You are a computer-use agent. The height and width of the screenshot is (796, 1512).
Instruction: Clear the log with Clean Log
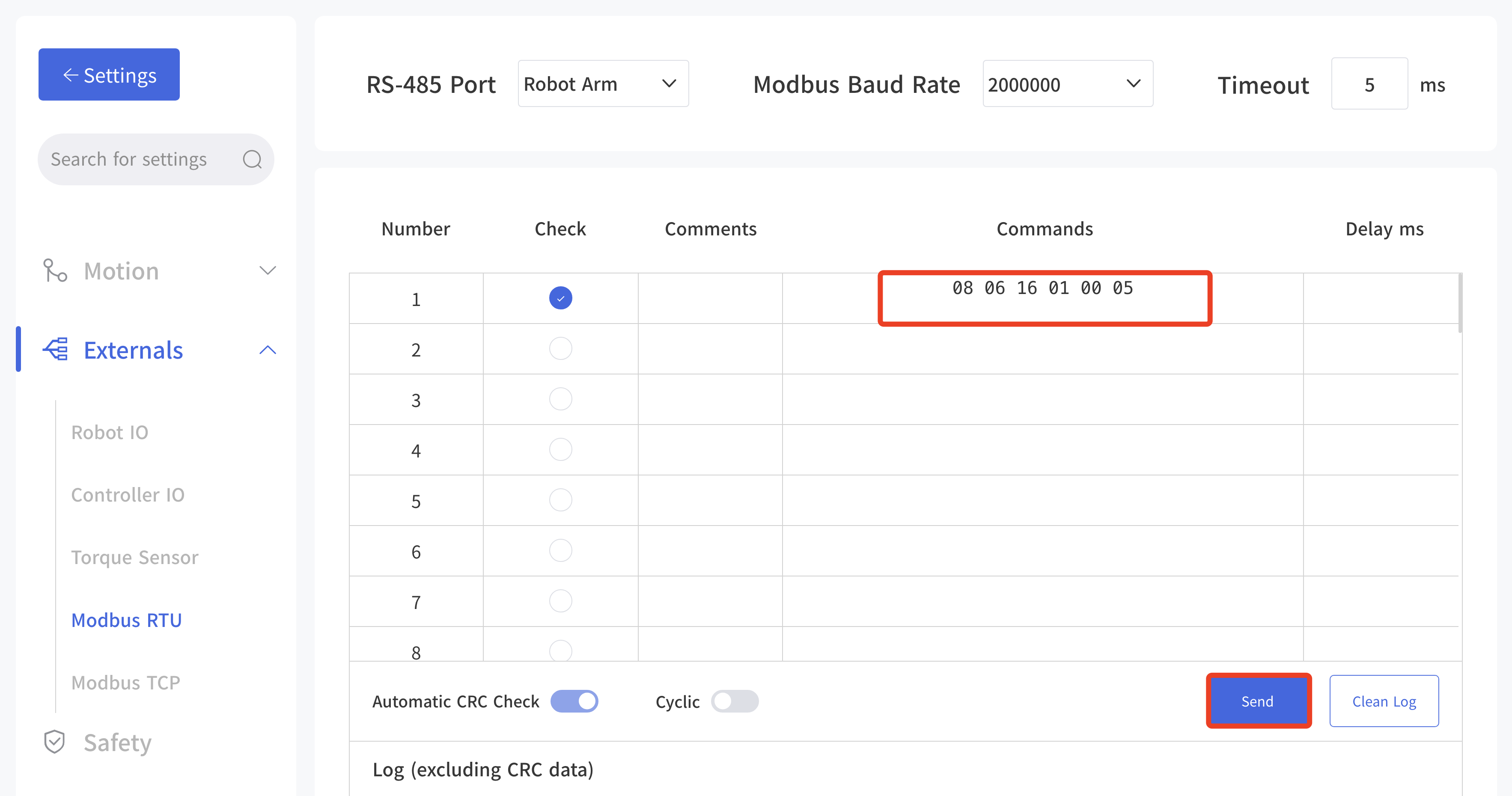[1384, 701]
